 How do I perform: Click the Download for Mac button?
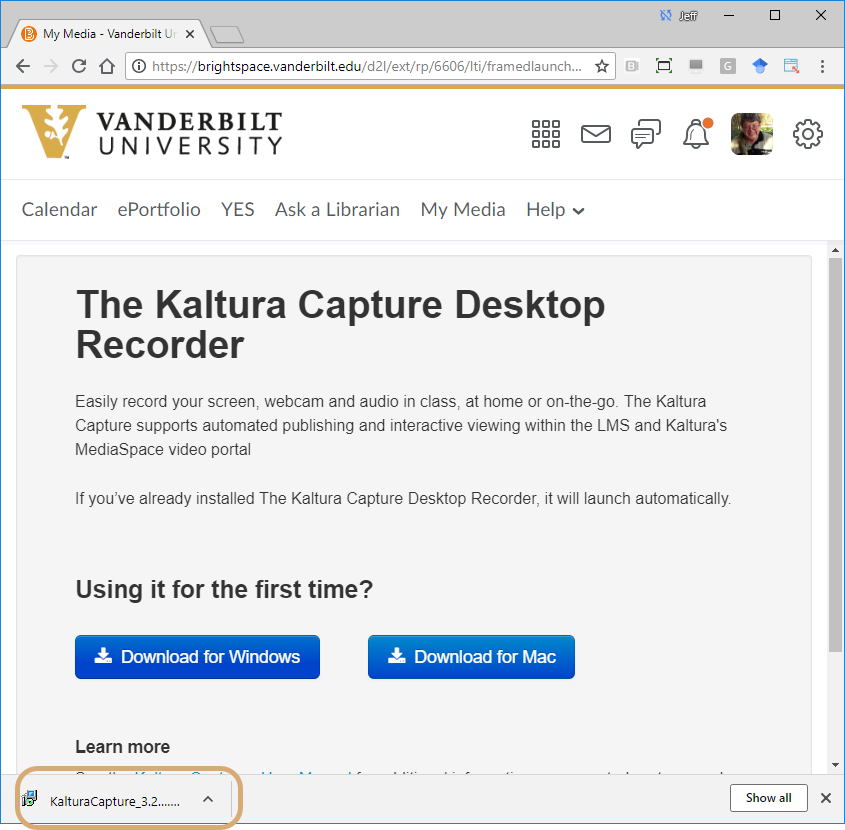coord(471,657)
